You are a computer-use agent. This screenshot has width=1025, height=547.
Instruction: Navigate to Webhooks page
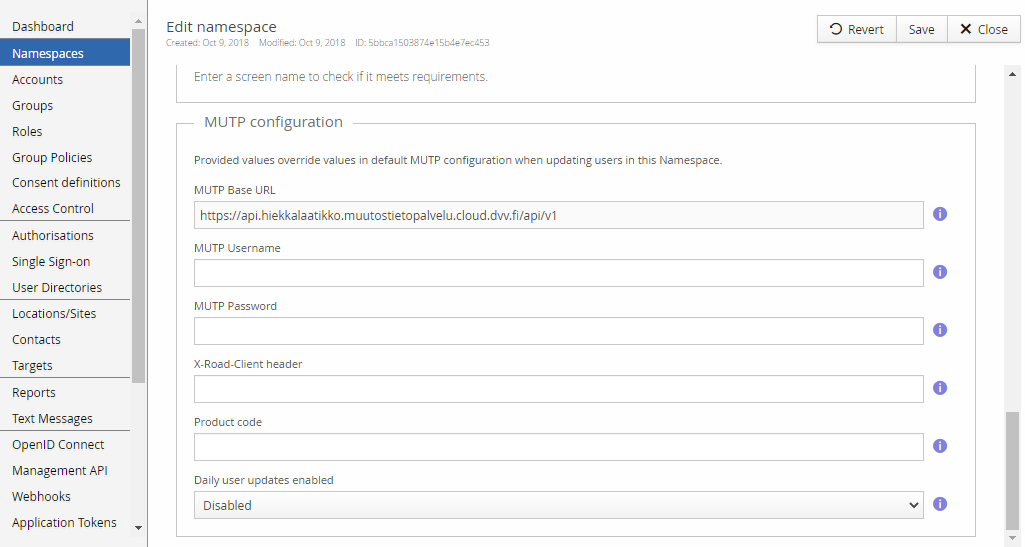pyautogui.click(x=41, y=496)
